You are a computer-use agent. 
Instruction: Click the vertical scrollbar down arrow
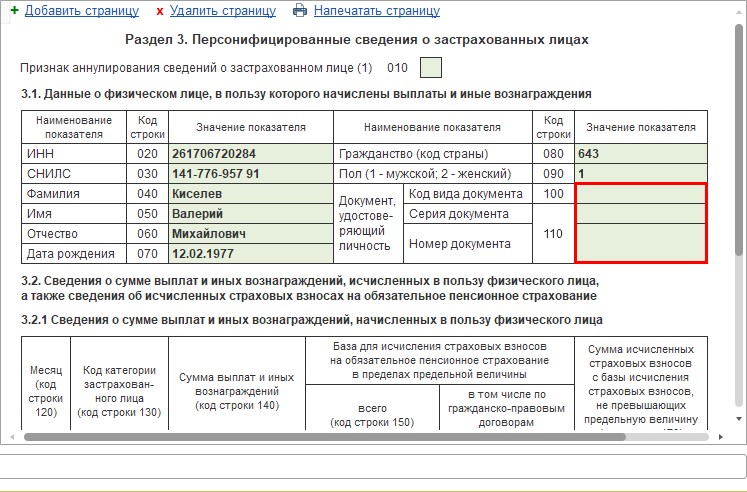pyautogui.click(x=739, y=419)
